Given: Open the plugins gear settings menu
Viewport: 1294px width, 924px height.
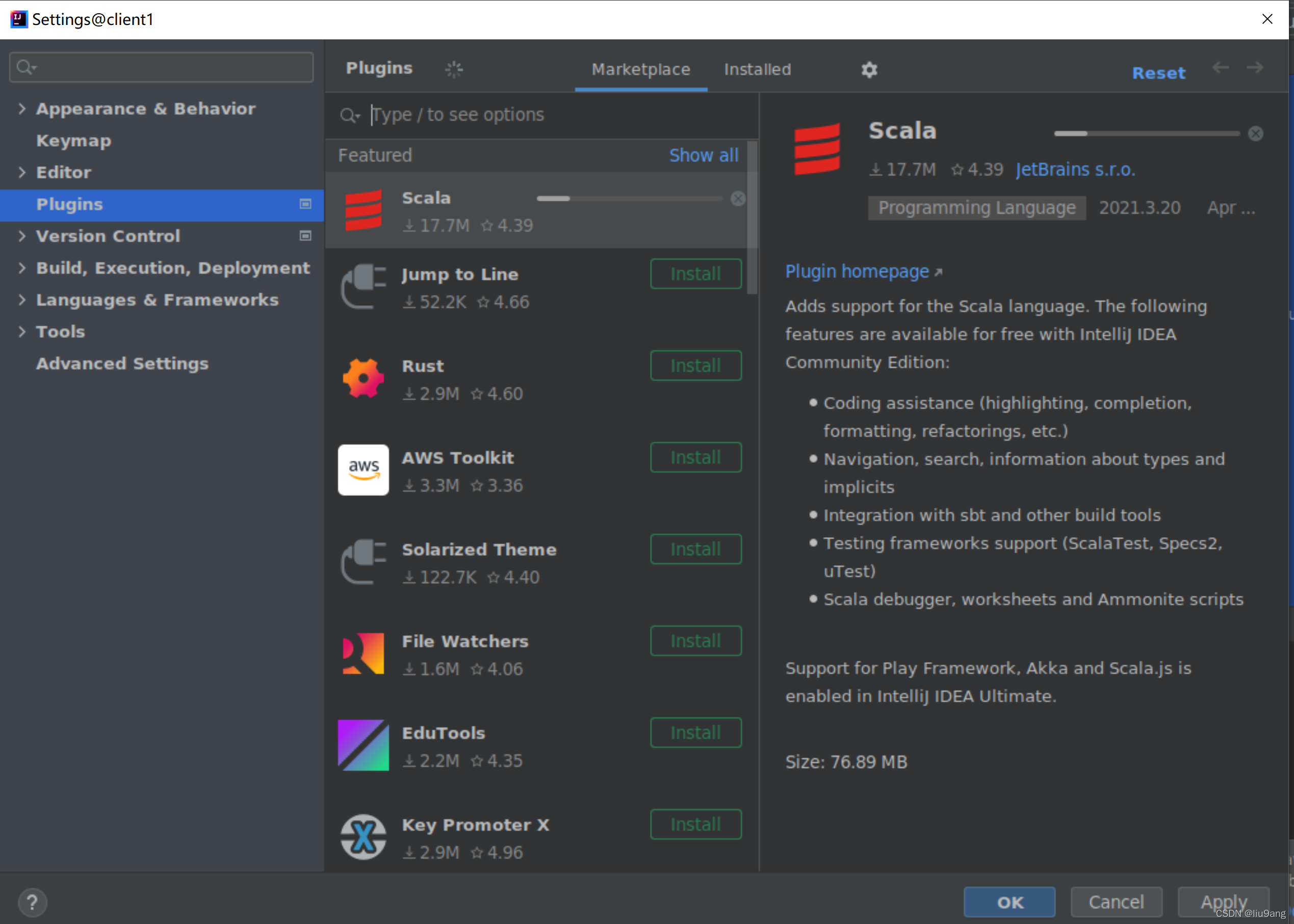Looking at the screenshot, I should [869, 69].
